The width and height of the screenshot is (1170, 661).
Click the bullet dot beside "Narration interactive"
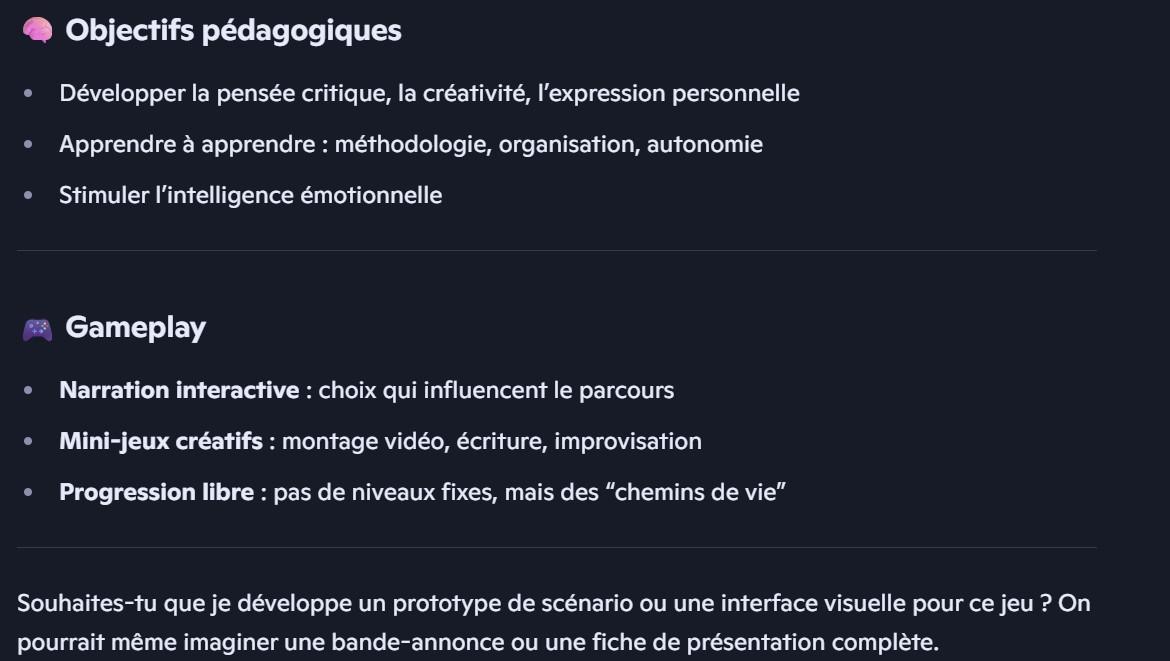(x=28, y=390)
